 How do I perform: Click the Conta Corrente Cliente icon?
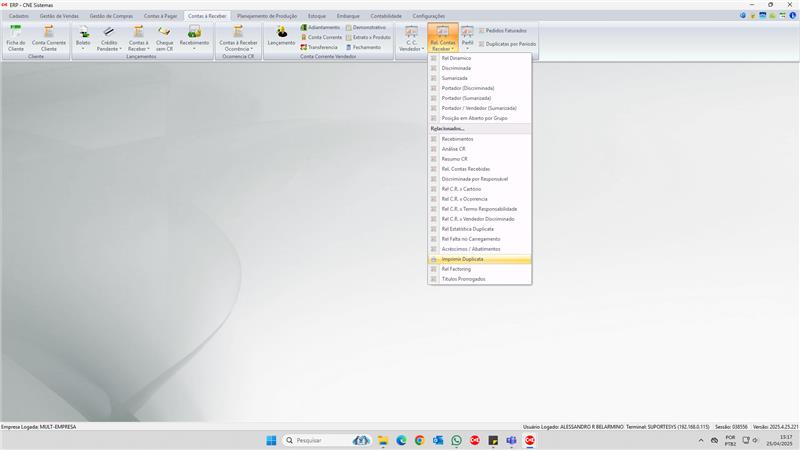(49, 38)
